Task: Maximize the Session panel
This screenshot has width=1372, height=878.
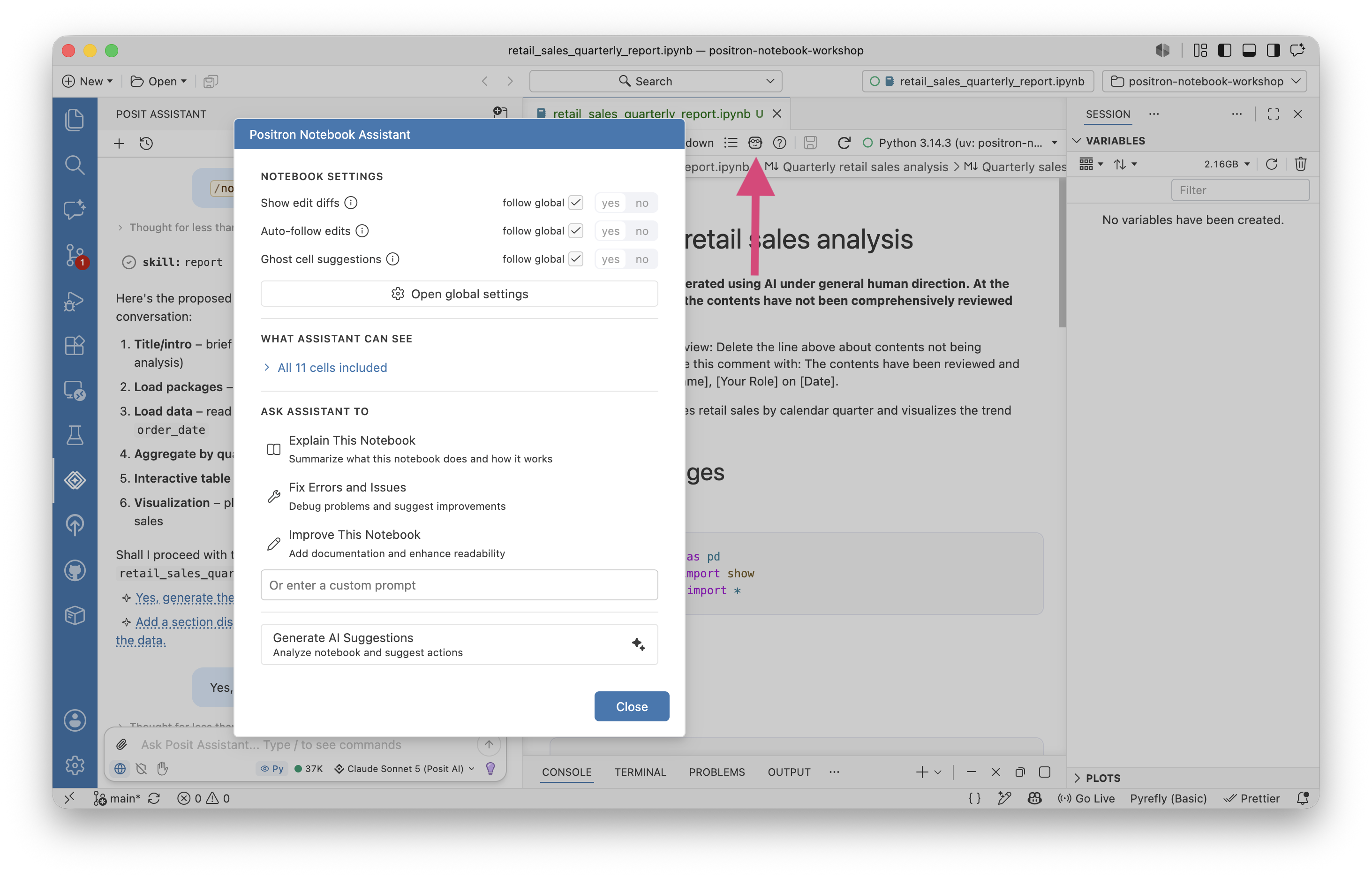Action: [1273, 114]
